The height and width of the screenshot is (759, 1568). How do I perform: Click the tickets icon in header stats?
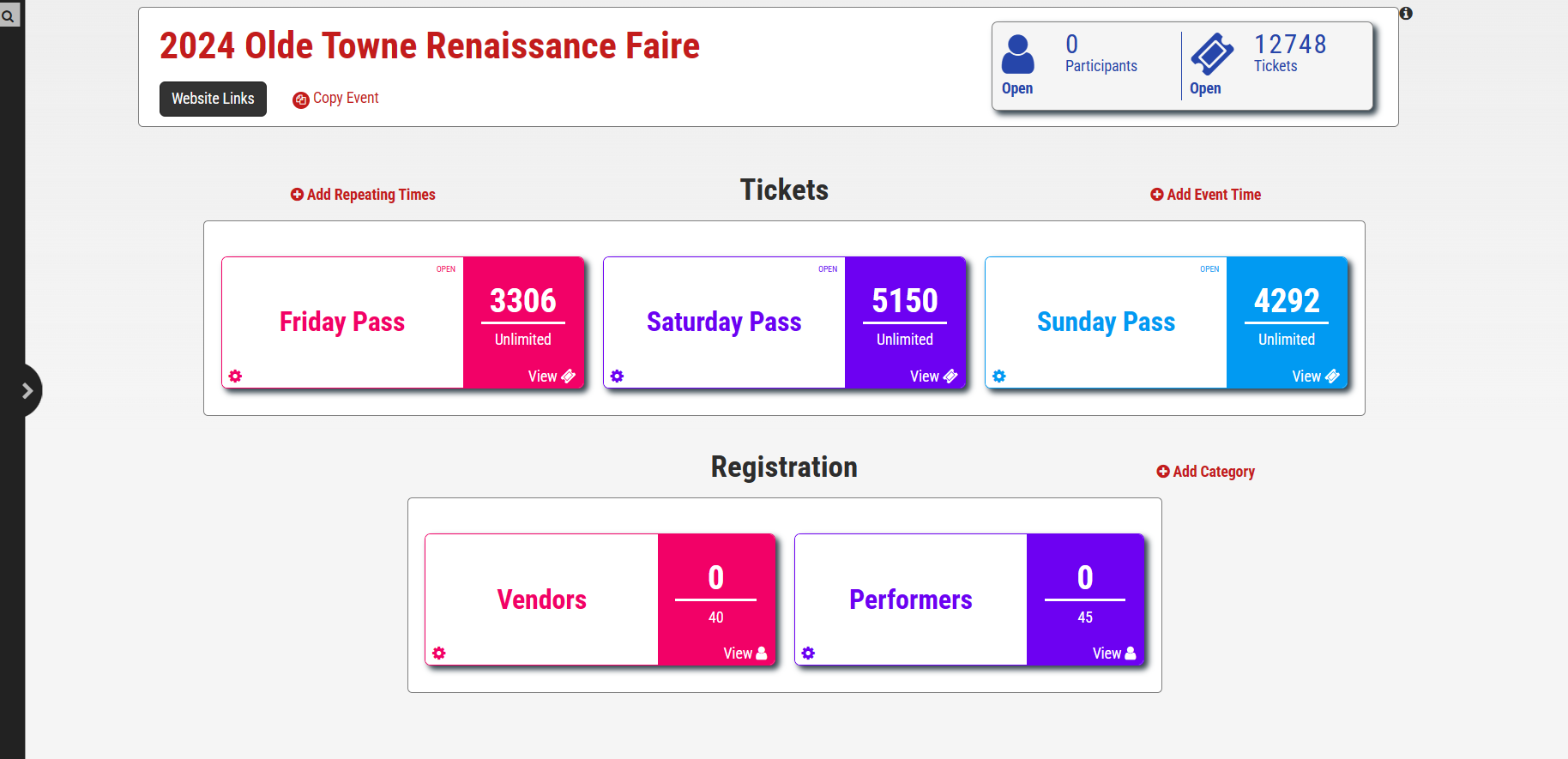pyautogui.click(x=1213, y=53)
